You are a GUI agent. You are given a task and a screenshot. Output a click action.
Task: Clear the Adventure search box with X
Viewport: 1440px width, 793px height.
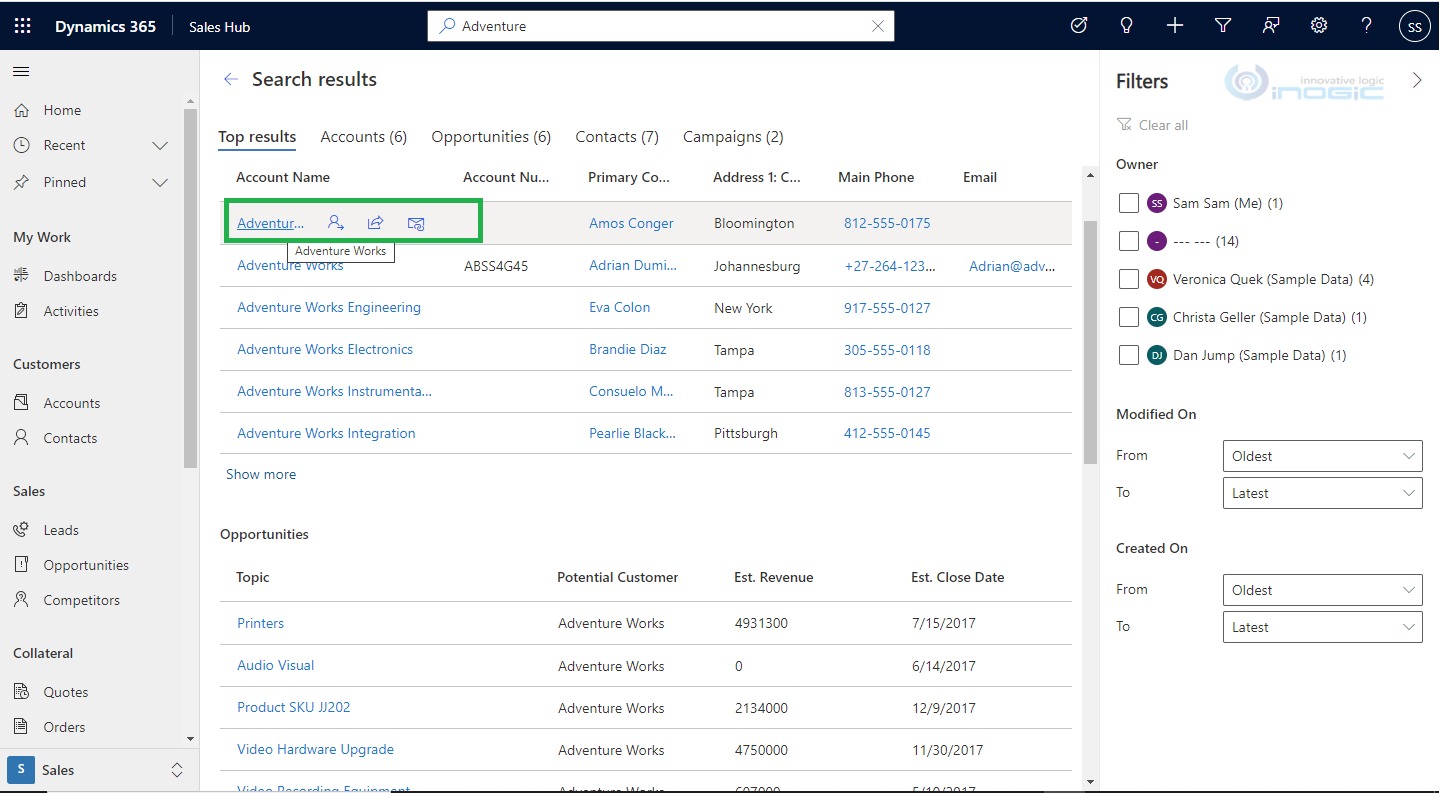pyautogui.click(x=878, y=26)
